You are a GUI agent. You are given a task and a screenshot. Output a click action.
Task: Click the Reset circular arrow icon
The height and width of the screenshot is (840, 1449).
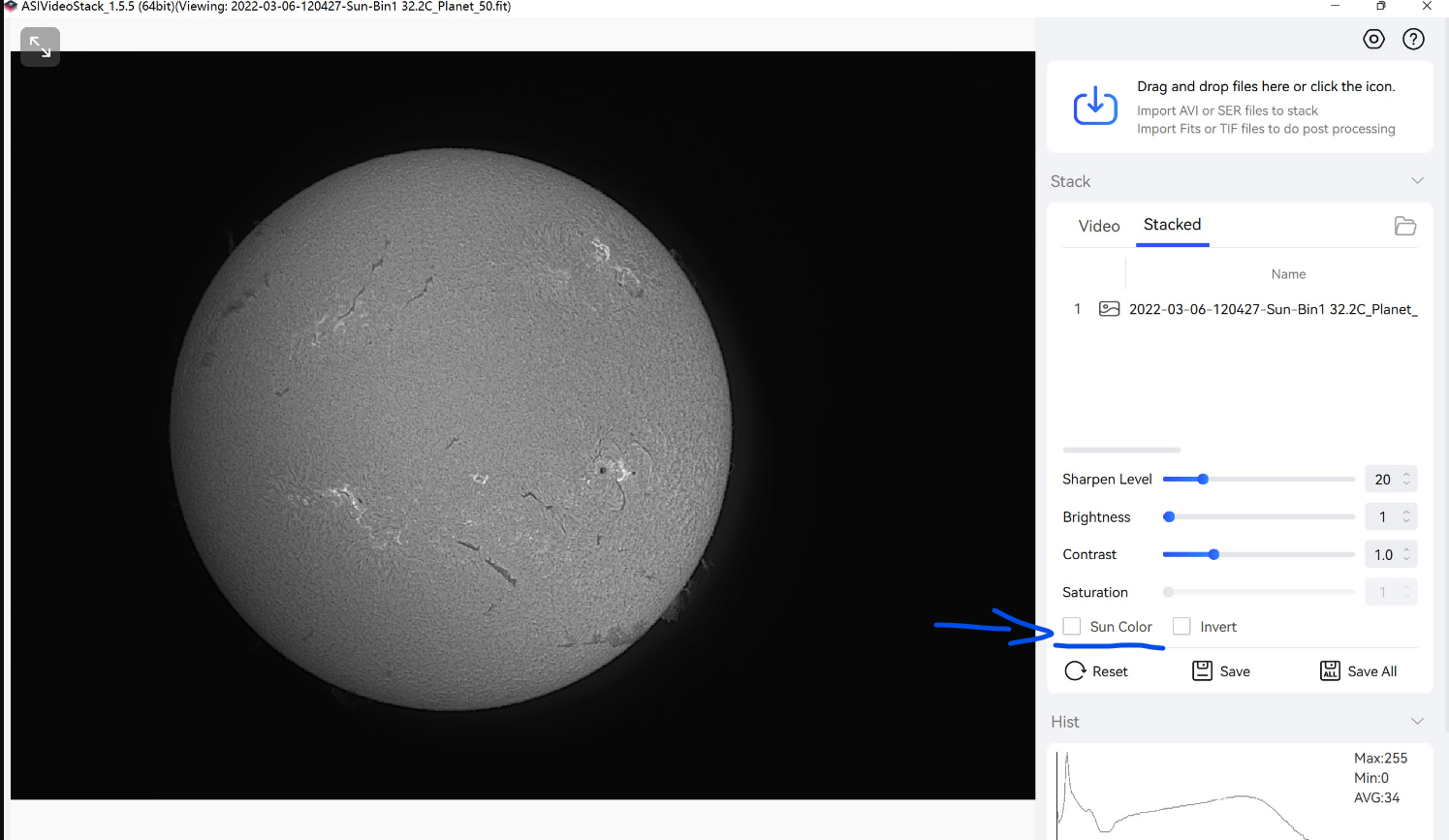point(1075,671)
